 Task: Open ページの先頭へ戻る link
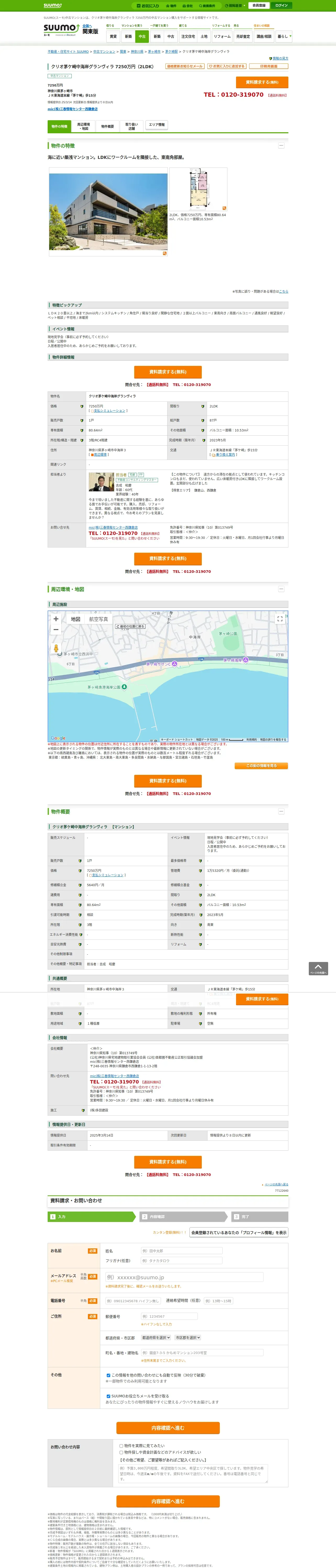pyautogui.click(x=277, y=1185)
